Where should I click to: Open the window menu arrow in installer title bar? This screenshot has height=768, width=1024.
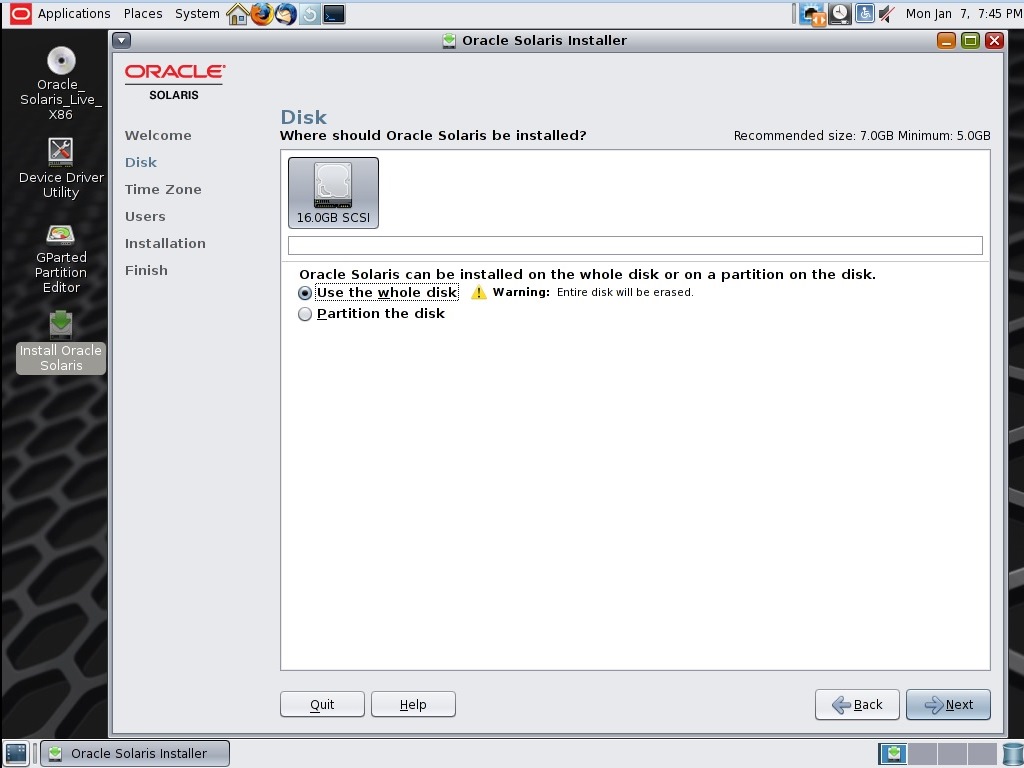(x=121, y=40)
